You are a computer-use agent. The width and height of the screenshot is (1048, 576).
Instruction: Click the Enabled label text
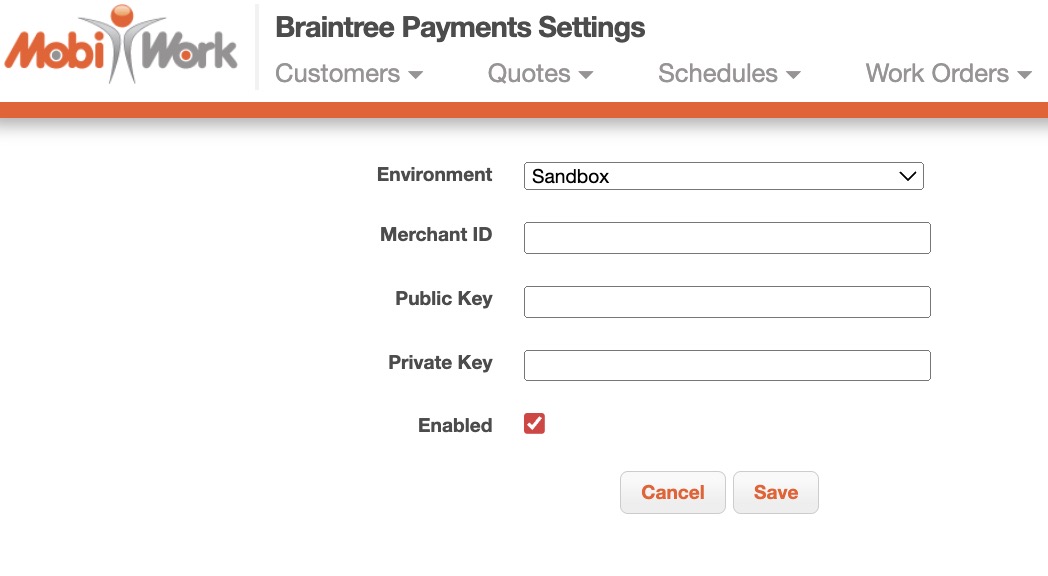(455, 425)
